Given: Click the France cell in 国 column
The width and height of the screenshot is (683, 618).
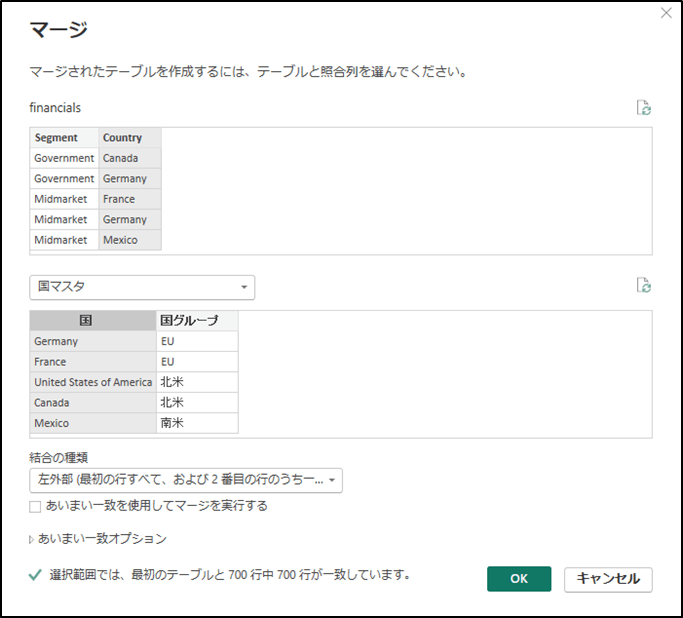Looking at the screenshot, I should tap(93, 361).
